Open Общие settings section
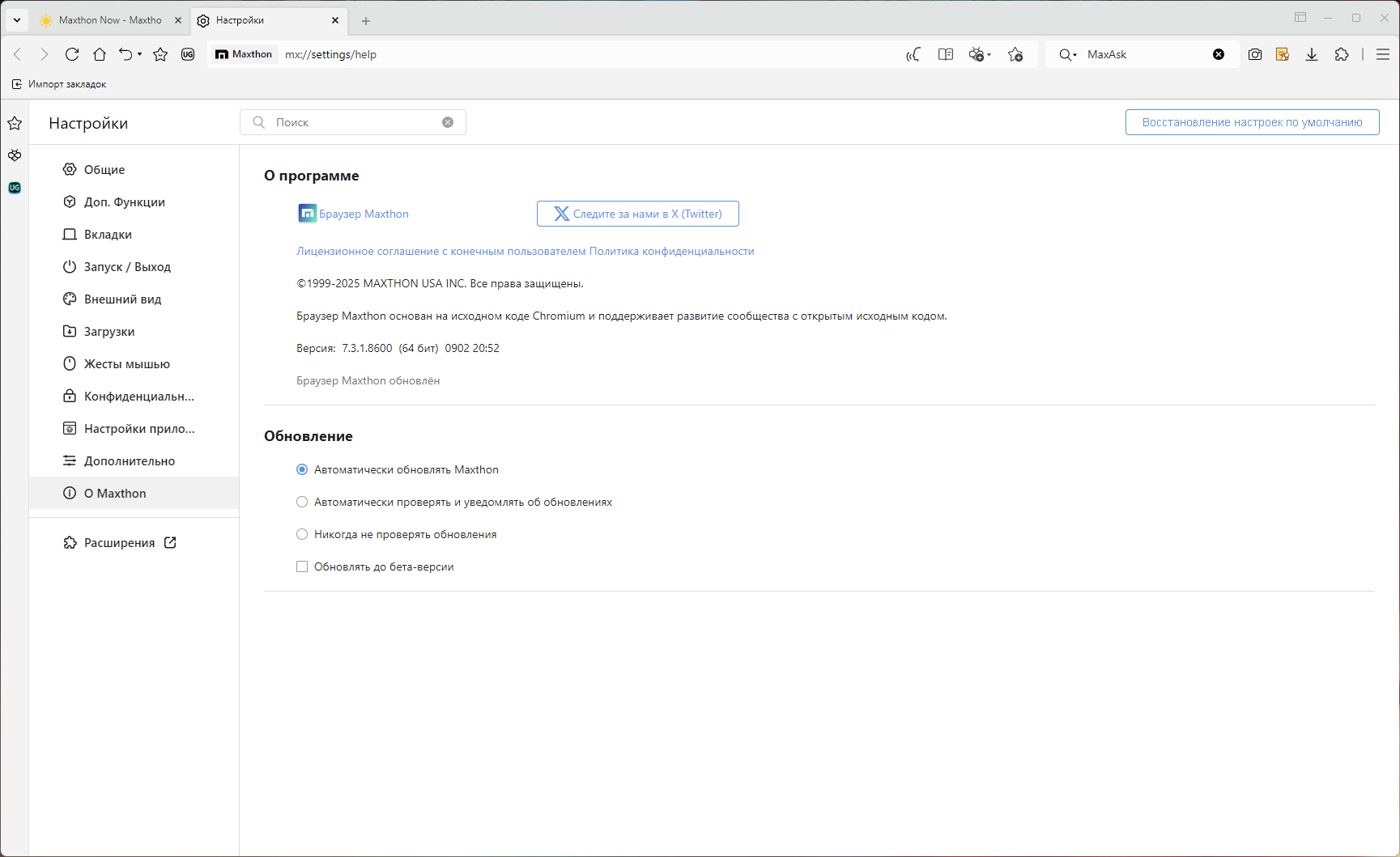This screenshot has width=1400, height=857. tap(134, 169)
